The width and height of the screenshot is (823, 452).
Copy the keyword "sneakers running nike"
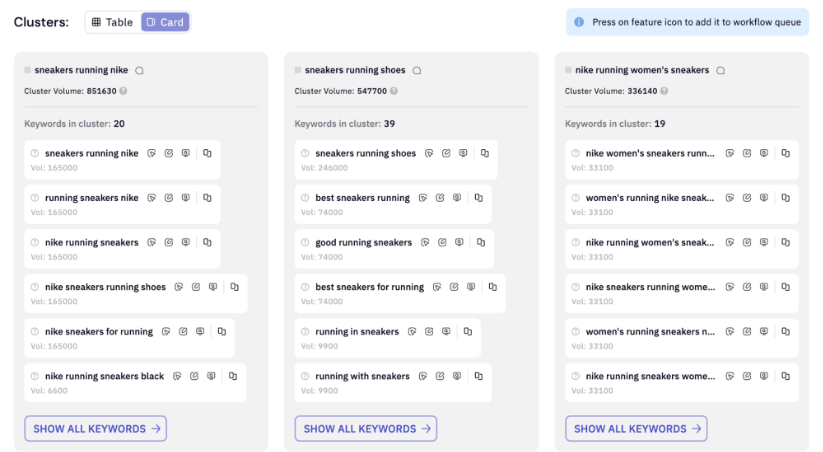[207, 154]
